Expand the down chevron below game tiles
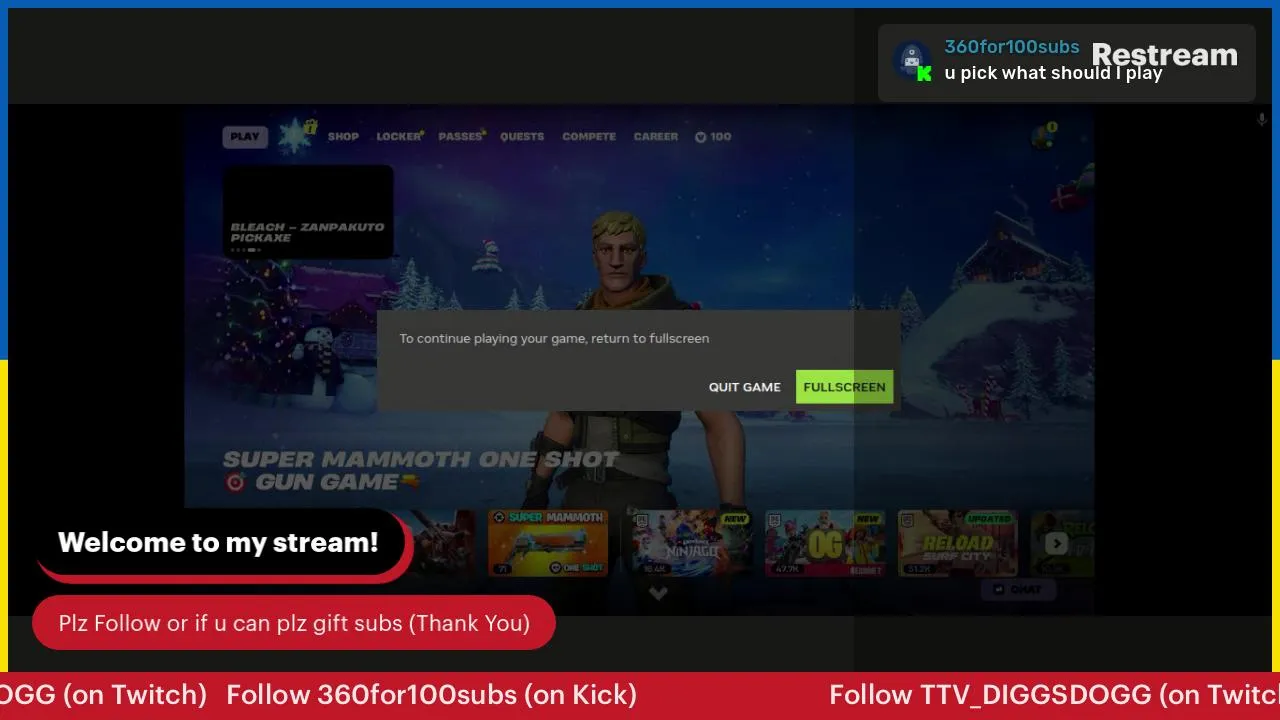 658,593
